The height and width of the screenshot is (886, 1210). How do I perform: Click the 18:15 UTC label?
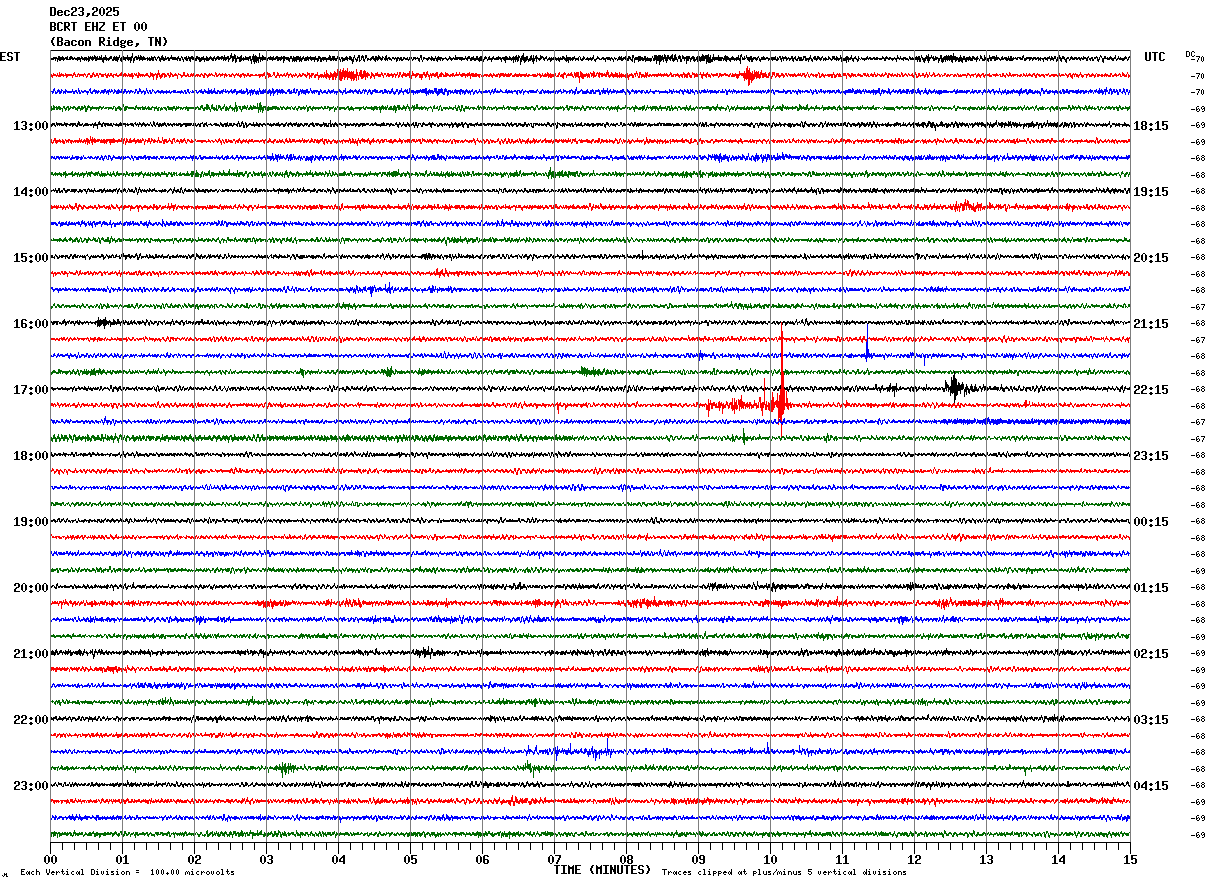tap(1151, 126)
